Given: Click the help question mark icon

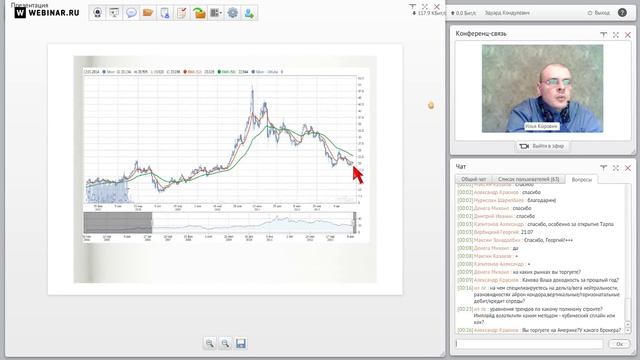Looking at the screenshot, I should point(622,13).
